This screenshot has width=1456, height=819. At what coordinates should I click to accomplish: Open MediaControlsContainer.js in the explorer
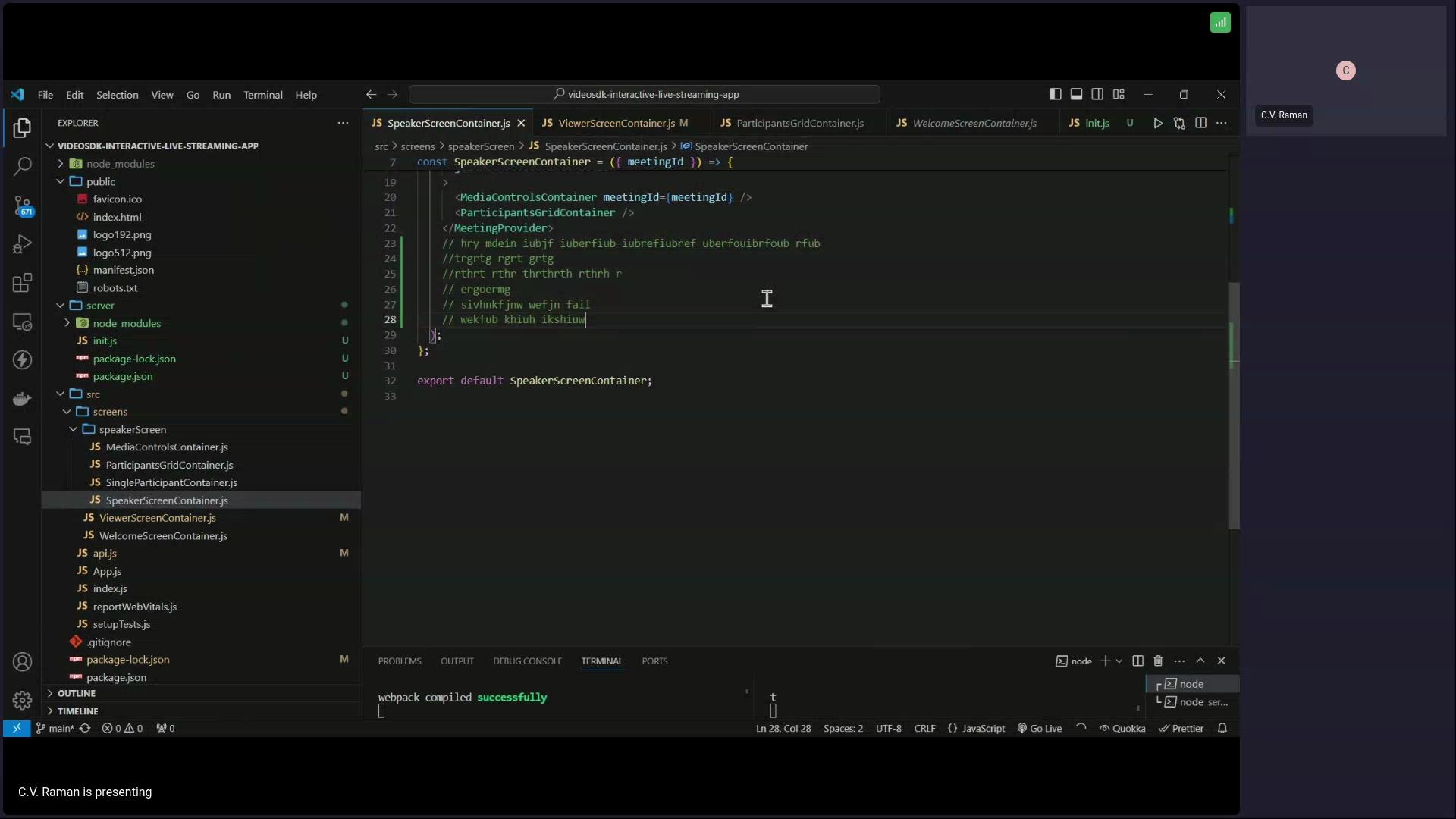click(166, 447)
